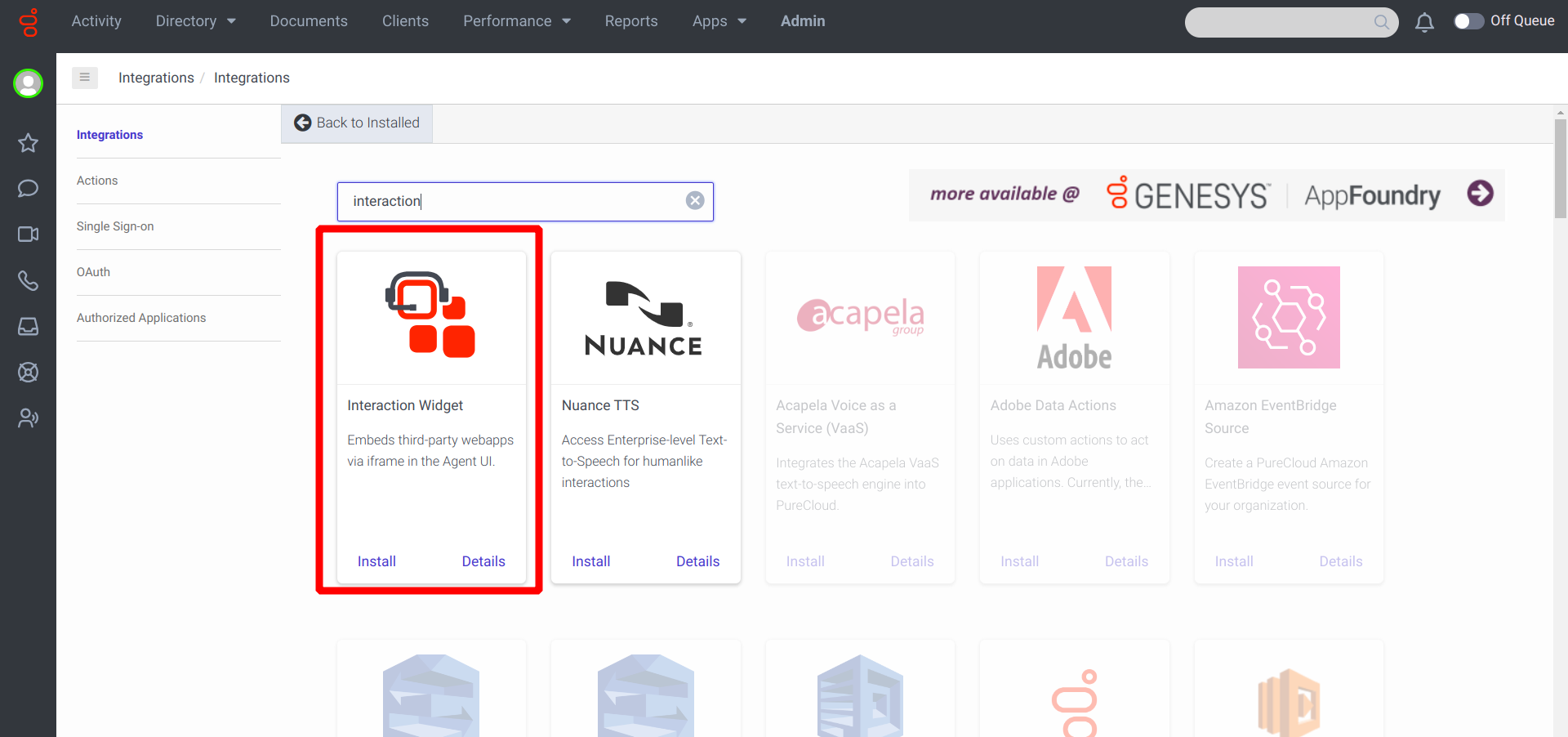This screenshot has width=1568, height=737.
Task: Expand the Apps dropdown menu
Action: coord(719,21)
